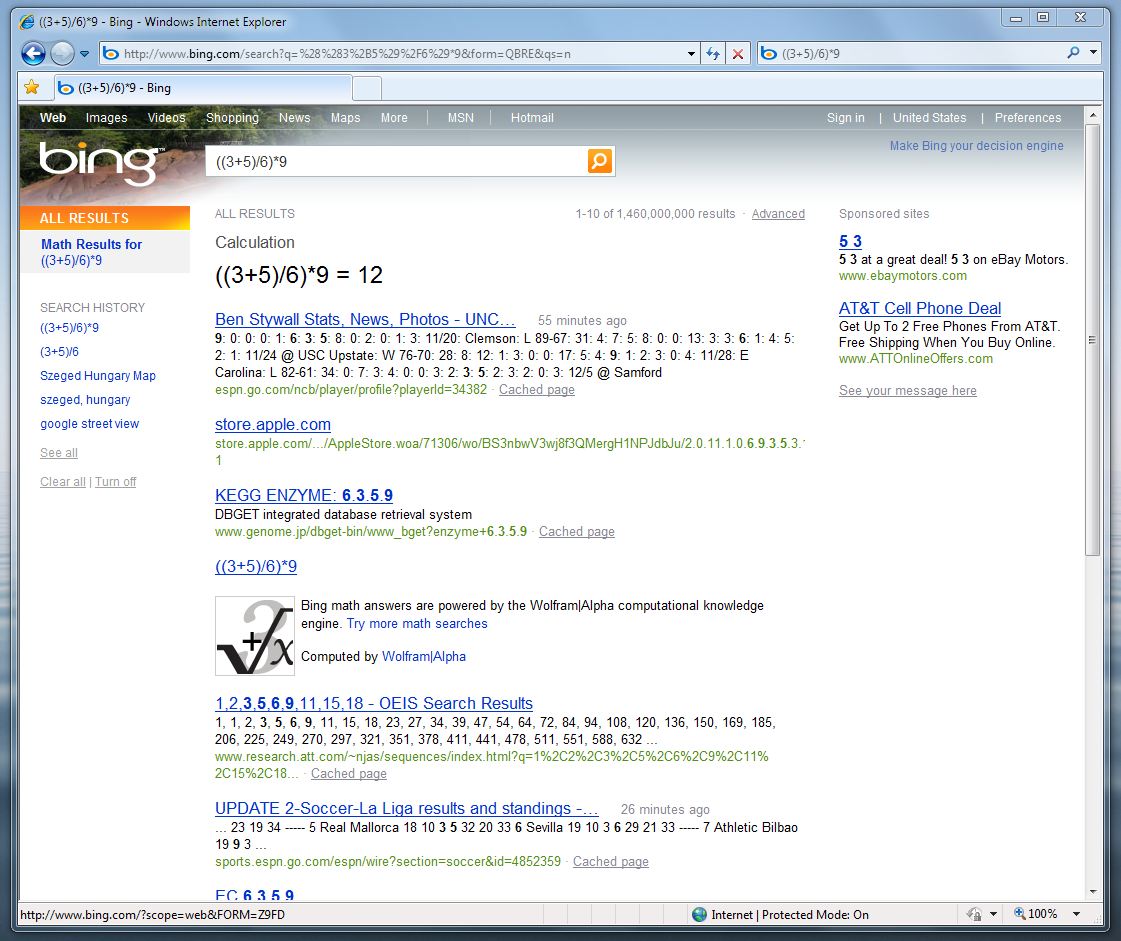Open Preferences link

(1027, 118)
